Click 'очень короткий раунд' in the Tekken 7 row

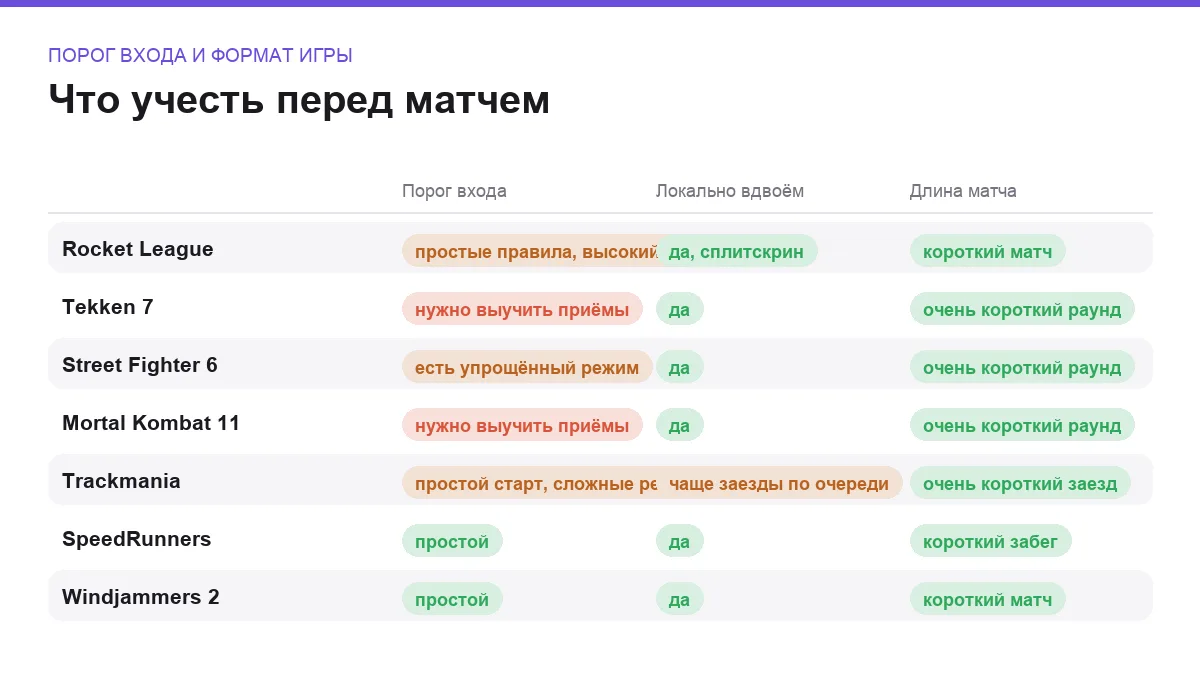(x=1022, y=309)
